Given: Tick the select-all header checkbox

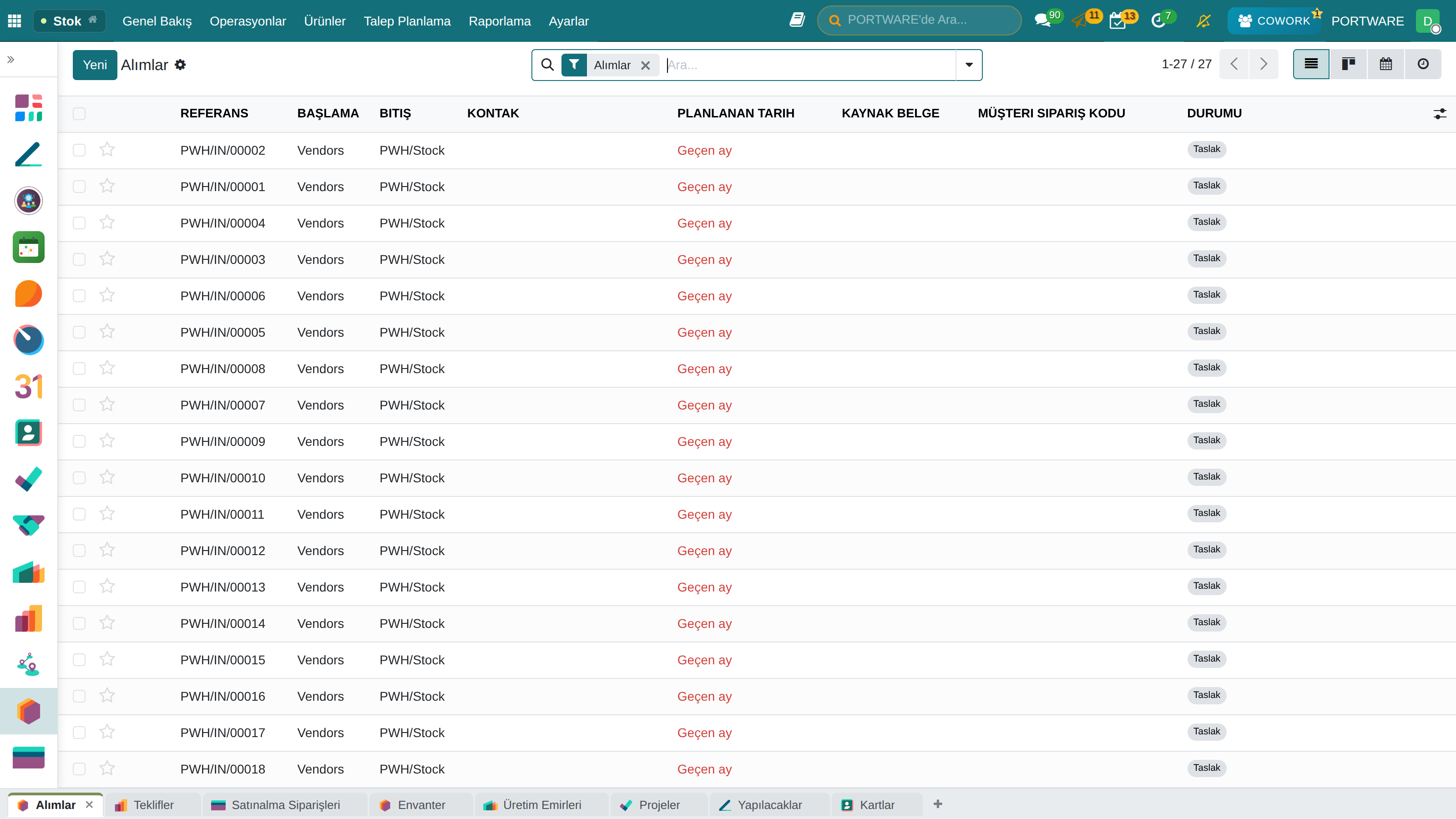Looking at the screenshot, I should coord(79,114).
